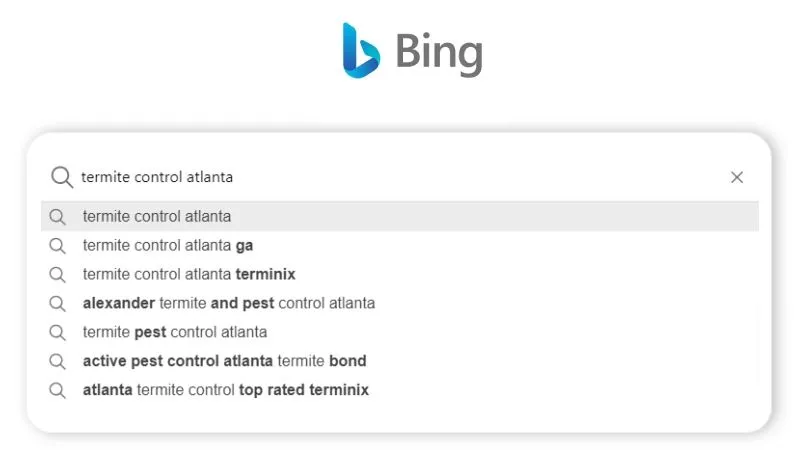Select 'alexander termite and pest control atlanta'
This screenshot has height=458, width=800.
click(229, 303)
